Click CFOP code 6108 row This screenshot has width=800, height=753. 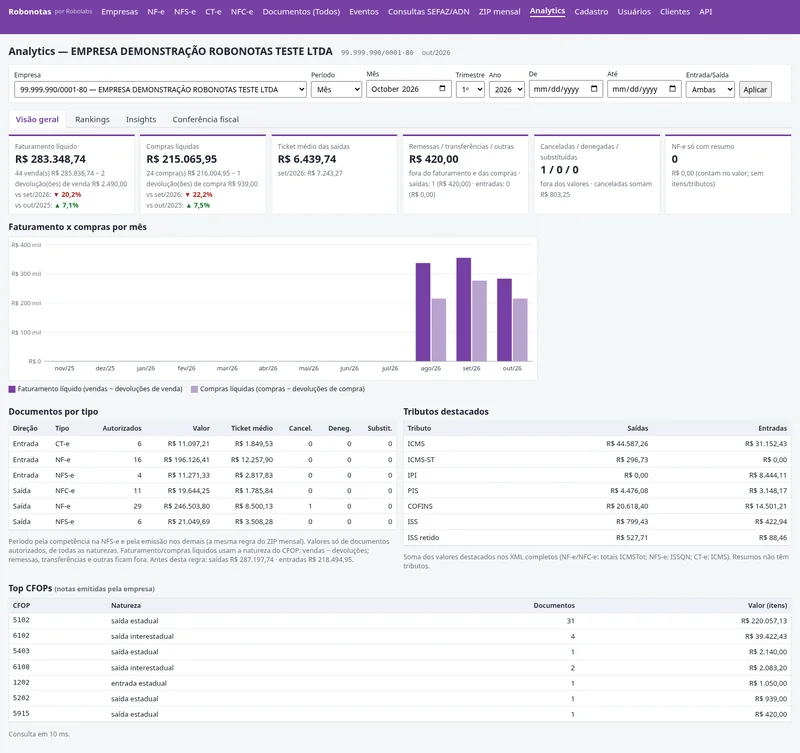(x=399, y=667)
